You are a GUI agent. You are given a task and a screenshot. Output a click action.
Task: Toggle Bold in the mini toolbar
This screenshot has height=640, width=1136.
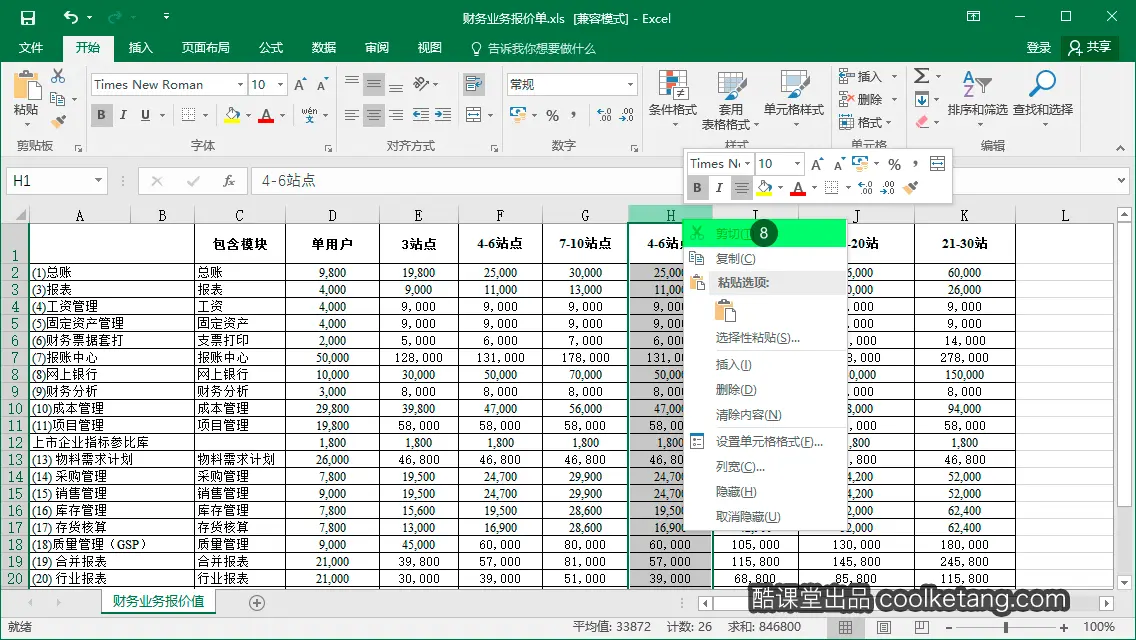point(697,188)
